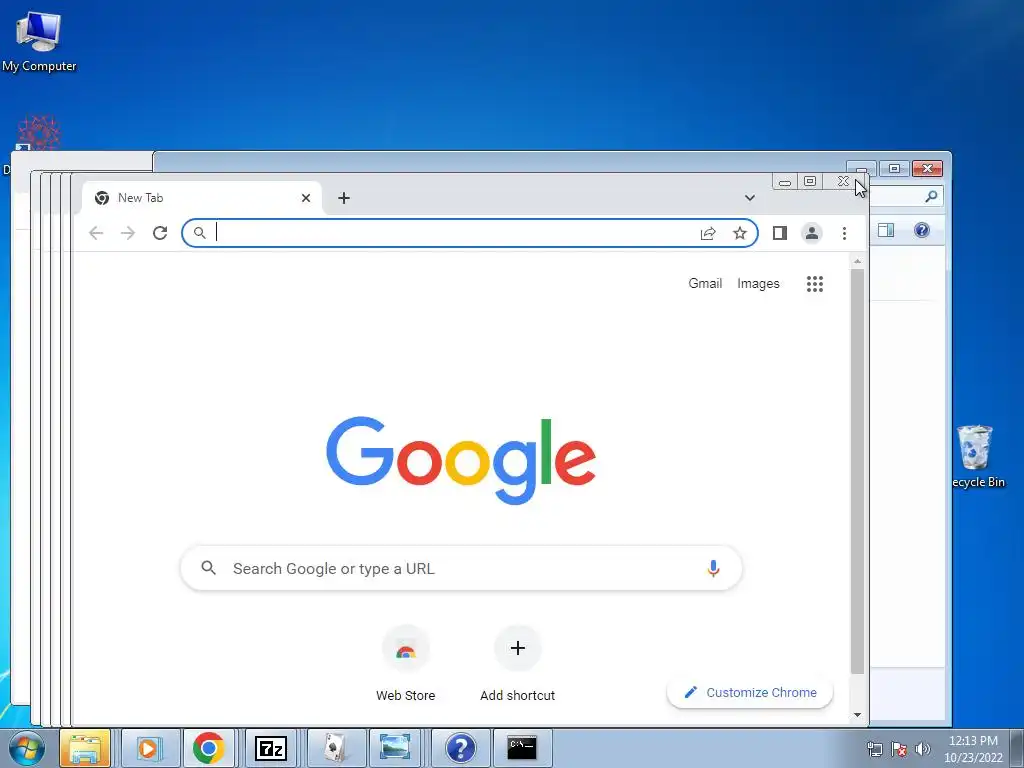Open the picture viewer taskbar icon
Screen dimensions: 1024x768
pyautogui.click(x=395, y=748)
